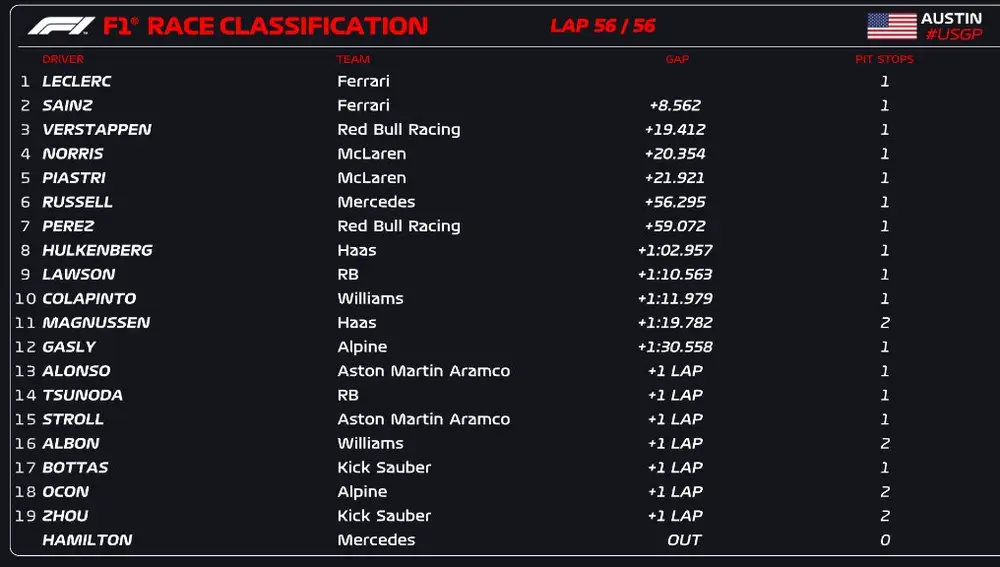The width and height of the screenshot is (1000, 567).
Task: Select the DRIVER column header
Action: [63, 59]
